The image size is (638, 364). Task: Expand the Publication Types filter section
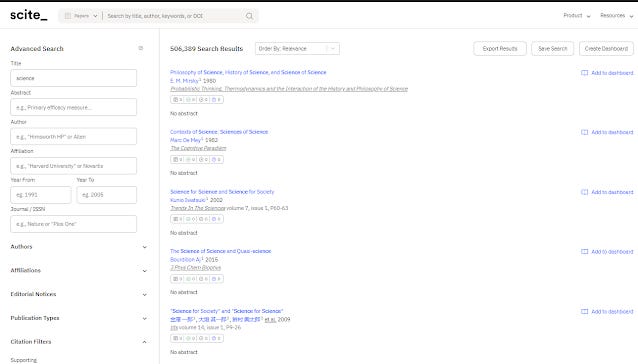tap(79, 318)
